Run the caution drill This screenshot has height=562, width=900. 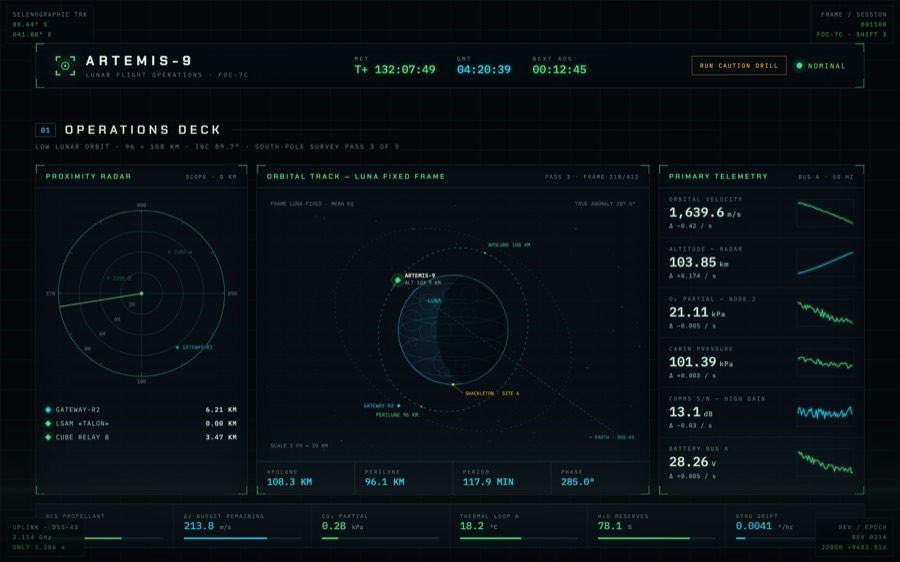click(739, 65)
